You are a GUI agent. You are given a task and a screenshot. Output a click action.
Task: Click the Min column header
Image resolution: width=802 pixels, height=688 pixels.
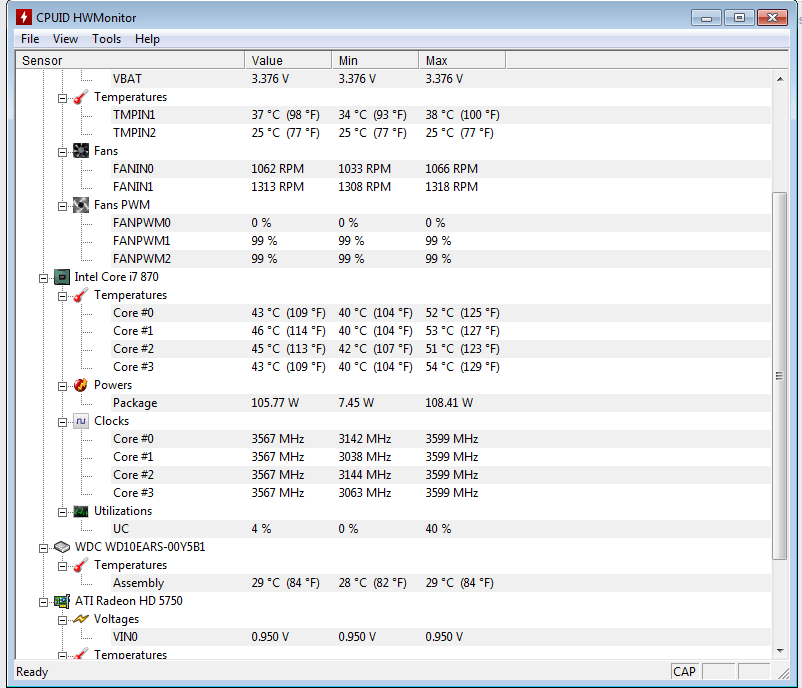[x=375, y=60]
